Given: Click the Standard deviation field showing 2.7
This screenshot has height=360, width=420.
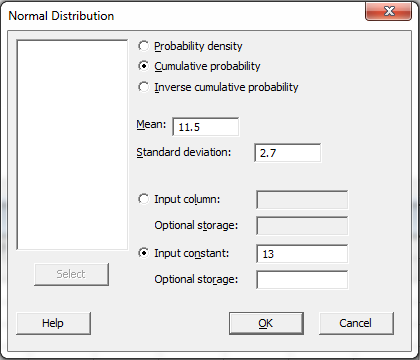Looking at the screenshot, I should point(288,153).
